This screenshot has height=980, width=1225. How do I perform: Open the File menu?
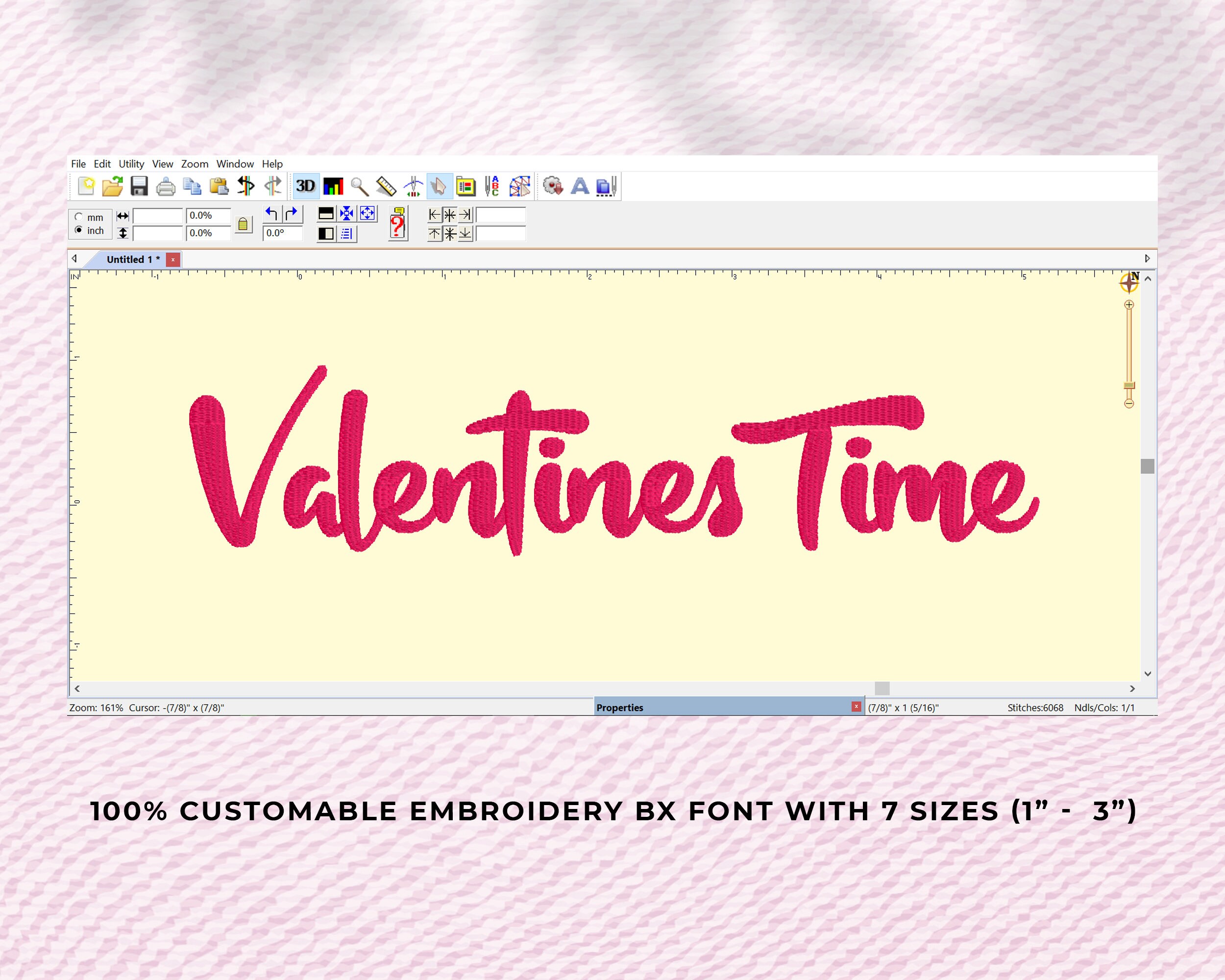pyautogui.click(x=78, y=164)
